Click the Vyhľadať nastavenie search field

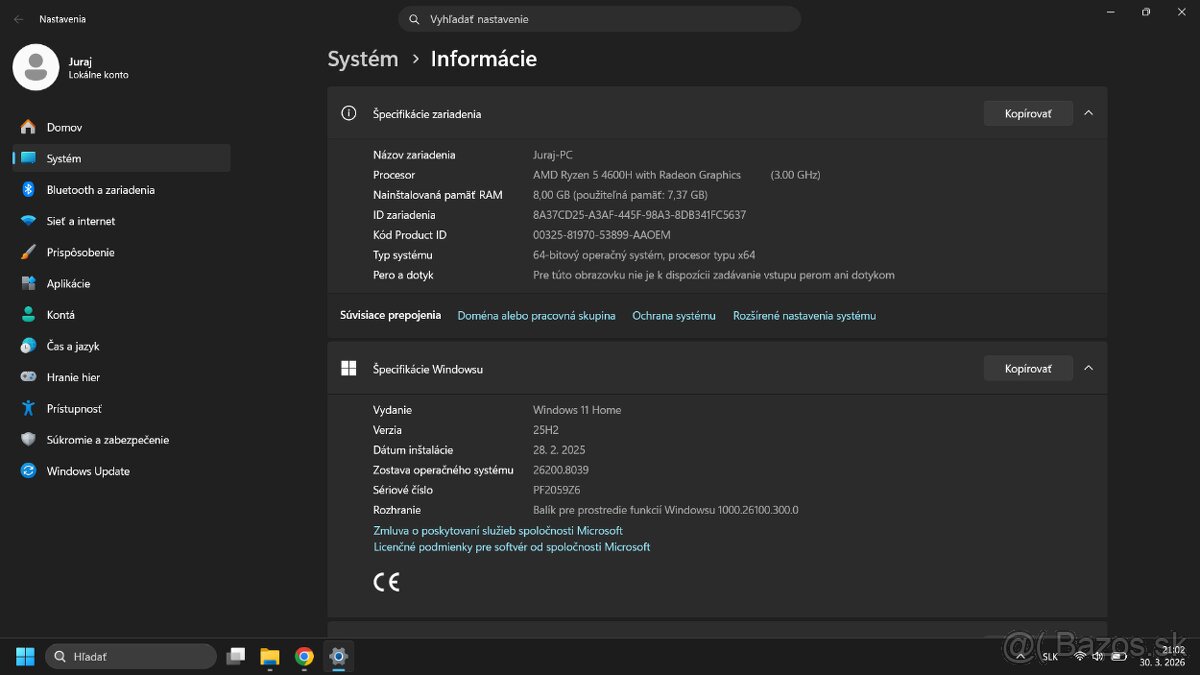point(599,18)
